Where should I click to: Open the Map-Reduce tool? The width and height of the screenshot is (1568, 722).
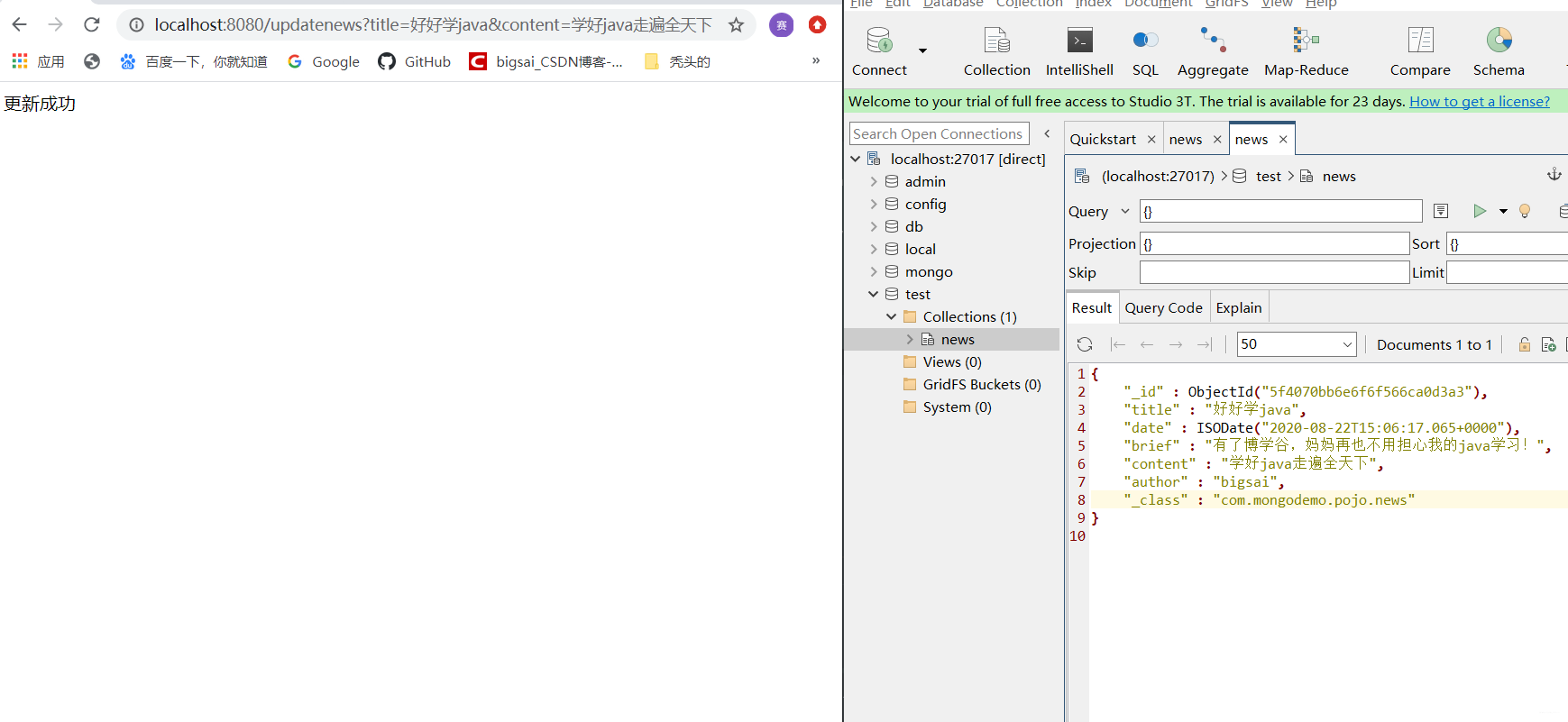pyautogui.click(x=1306, y=51)
